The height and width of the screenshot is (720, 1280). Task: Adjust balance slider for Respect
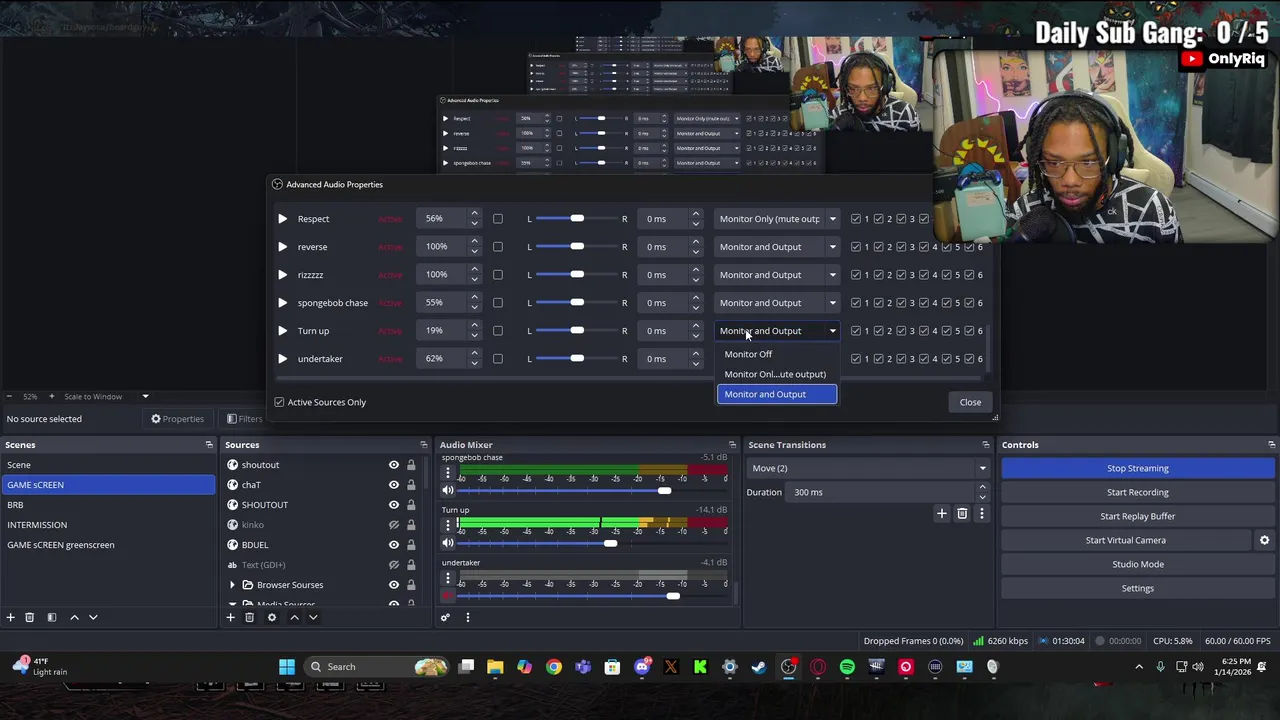577,219
